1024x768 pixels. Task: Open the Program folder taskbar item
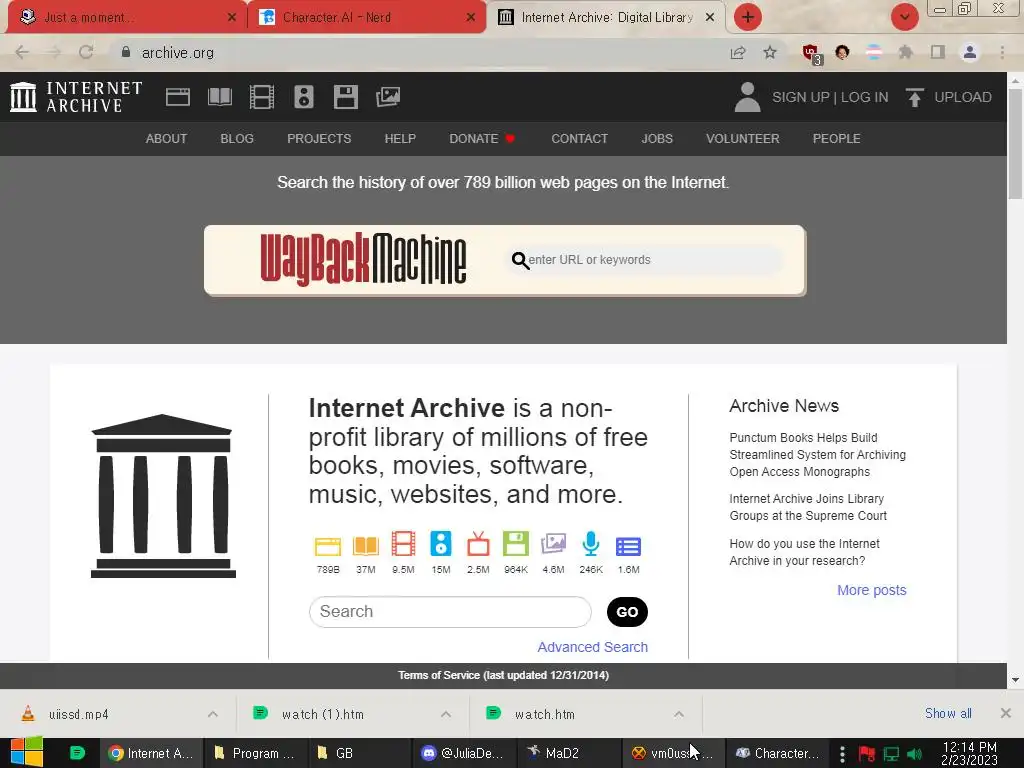click(254, 753)
